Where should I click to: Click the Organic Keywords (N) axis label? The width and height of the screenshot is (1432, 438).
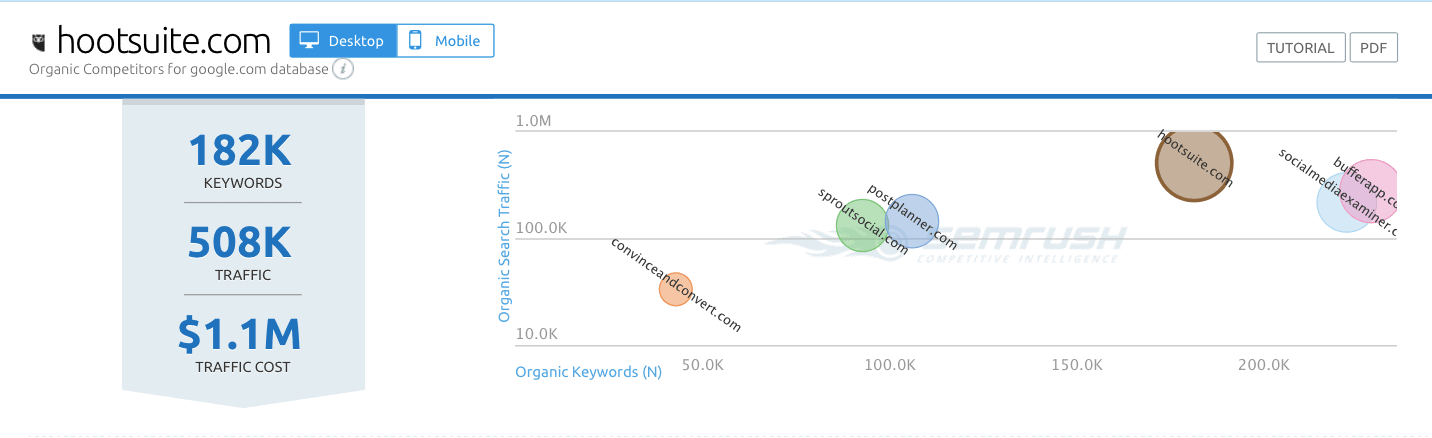pyautogui.click(x=589, y=372)
